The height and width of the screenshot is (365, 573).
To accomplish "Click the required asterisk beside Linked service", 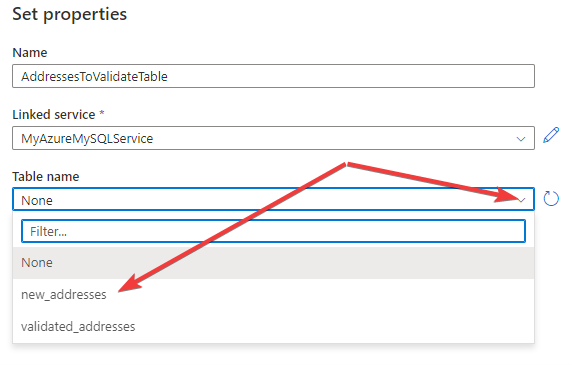I will click(102, 113).
